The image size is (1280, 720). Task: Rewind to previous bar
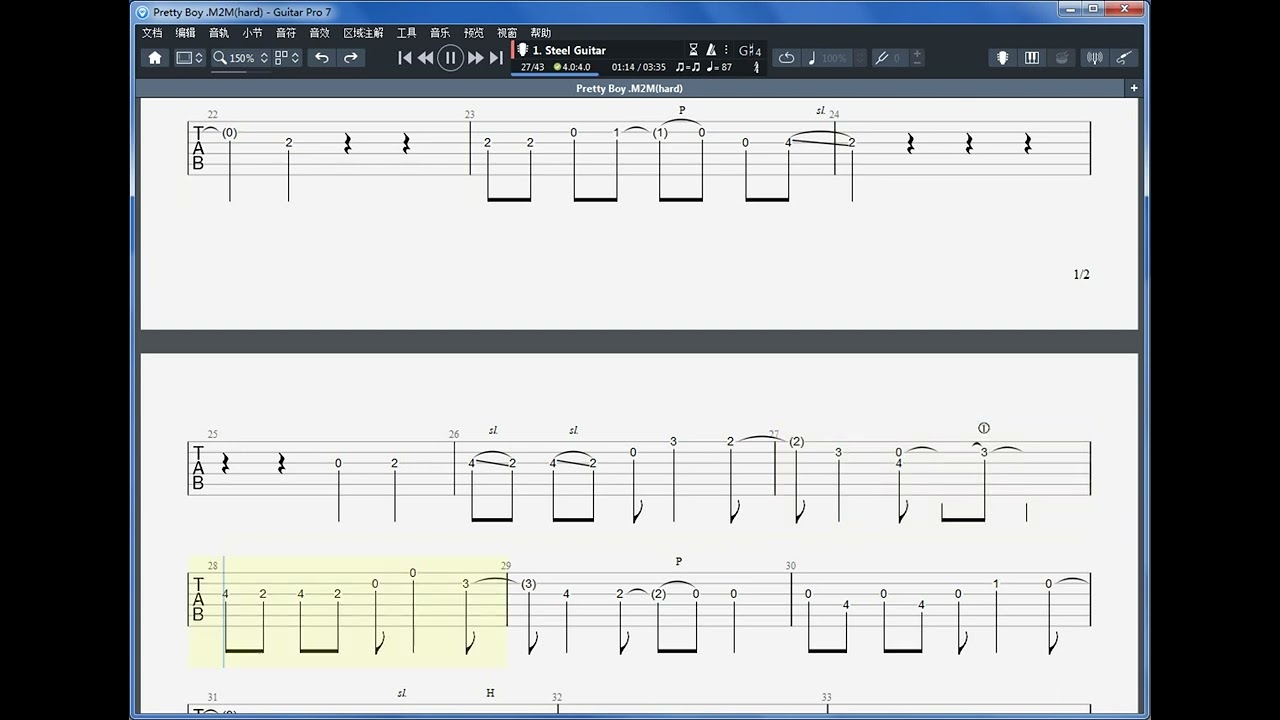(x=426, y=58)
